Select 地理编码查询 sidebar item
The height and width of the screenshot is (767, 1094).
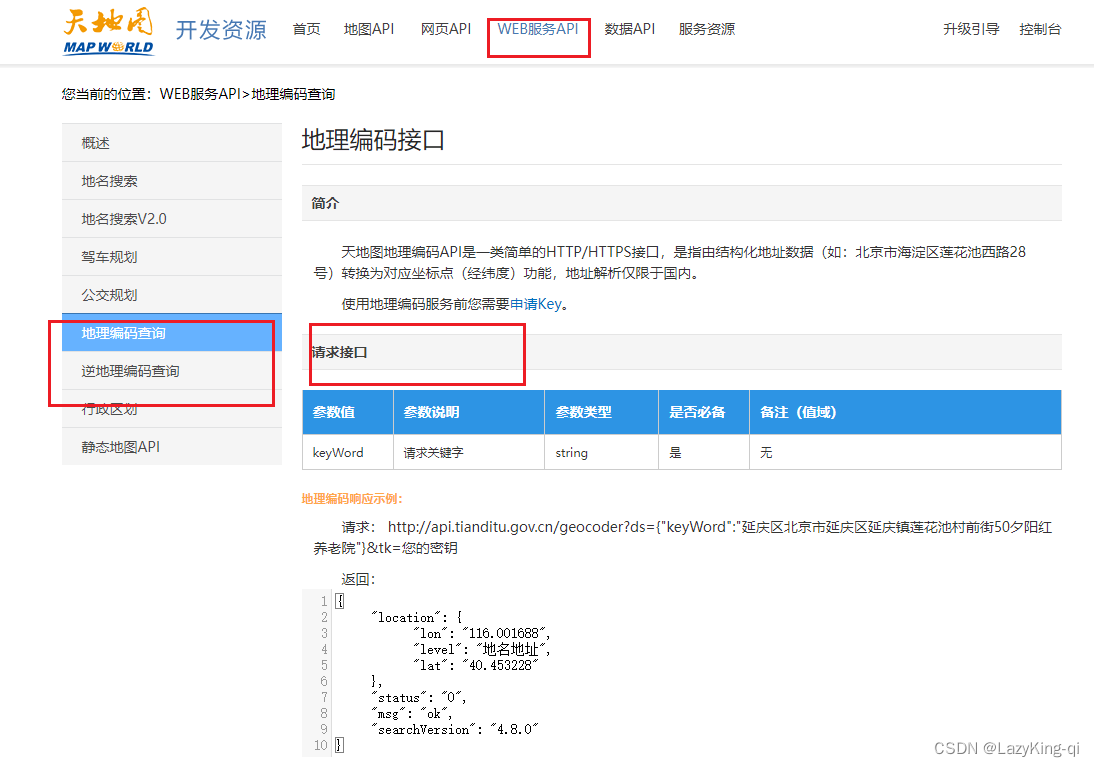coord(172,333)
